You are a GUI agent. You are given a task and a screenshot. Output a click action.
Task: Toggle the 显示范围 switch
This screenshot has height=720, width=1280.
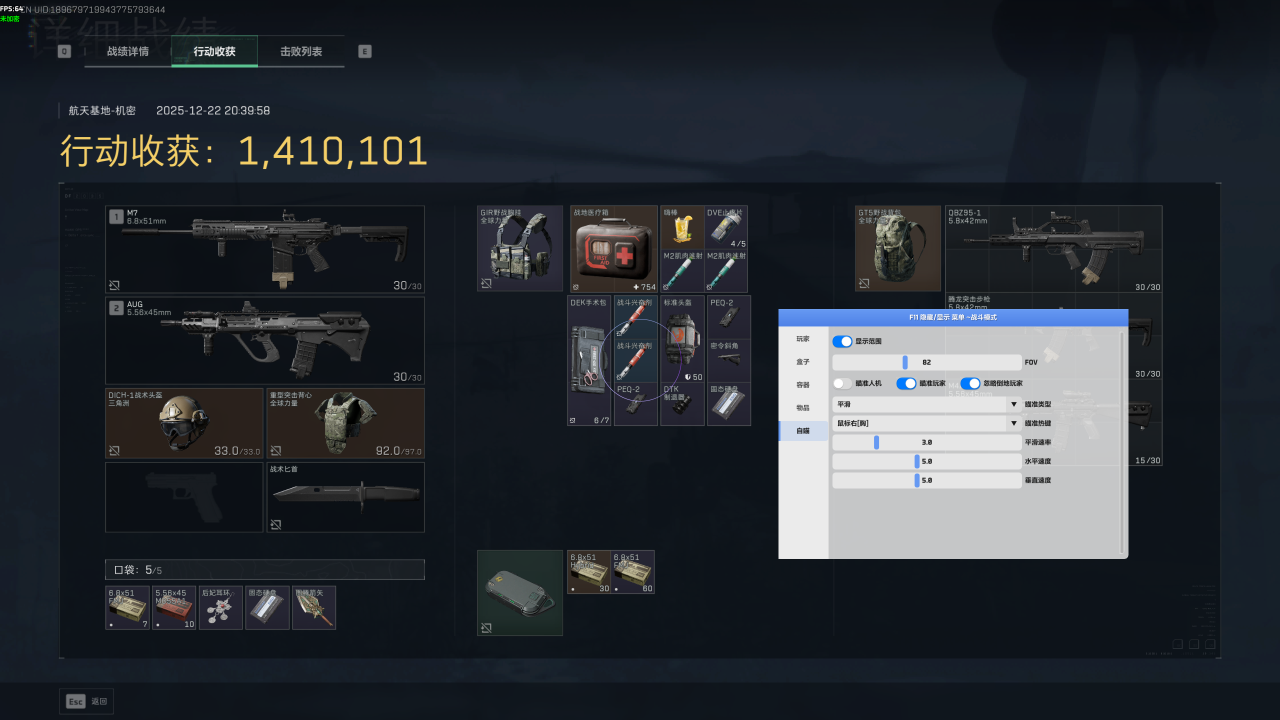click(x=842, y=342)
